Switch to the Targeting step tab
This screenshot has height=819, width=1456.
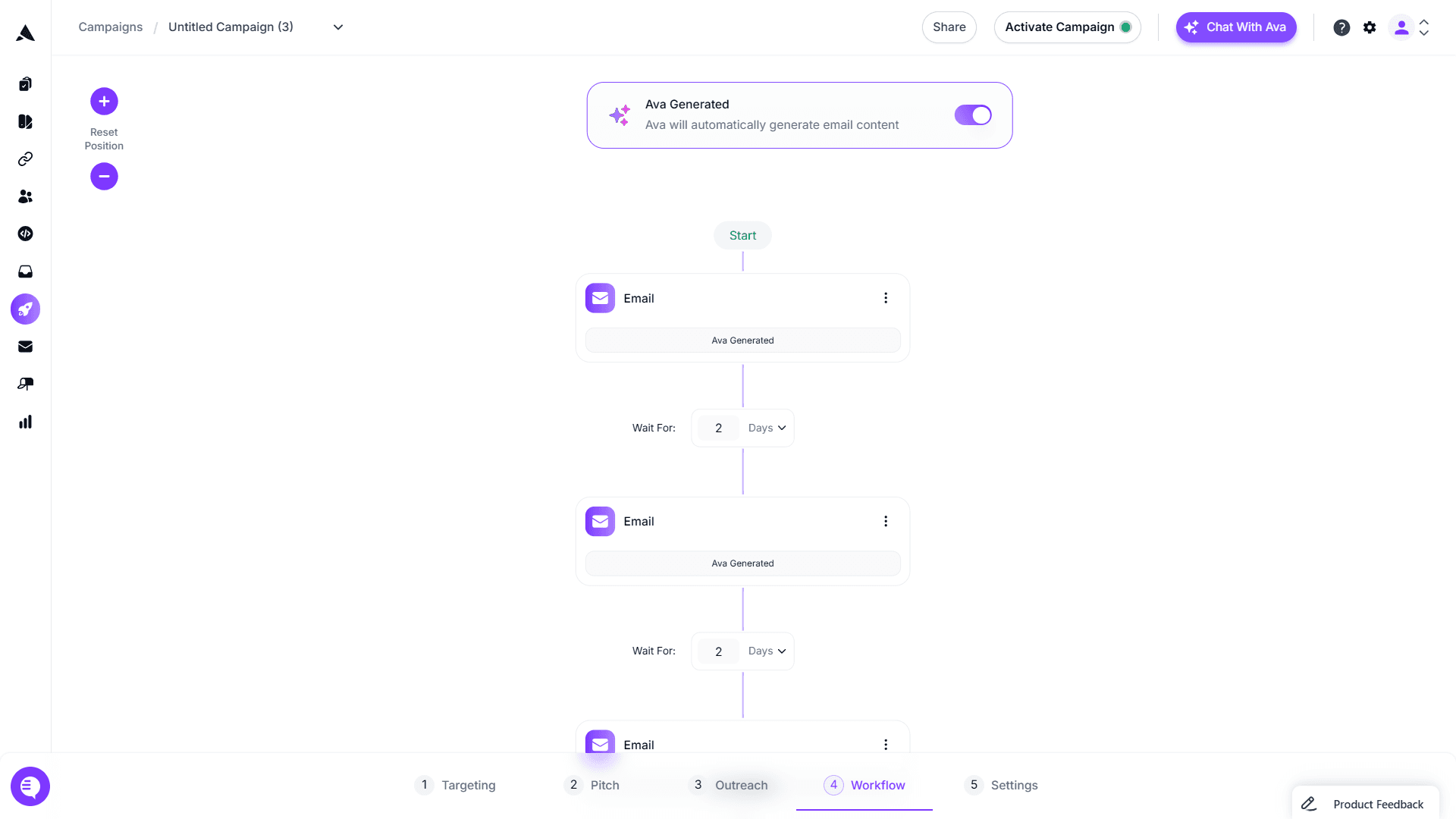pos(468,785)
